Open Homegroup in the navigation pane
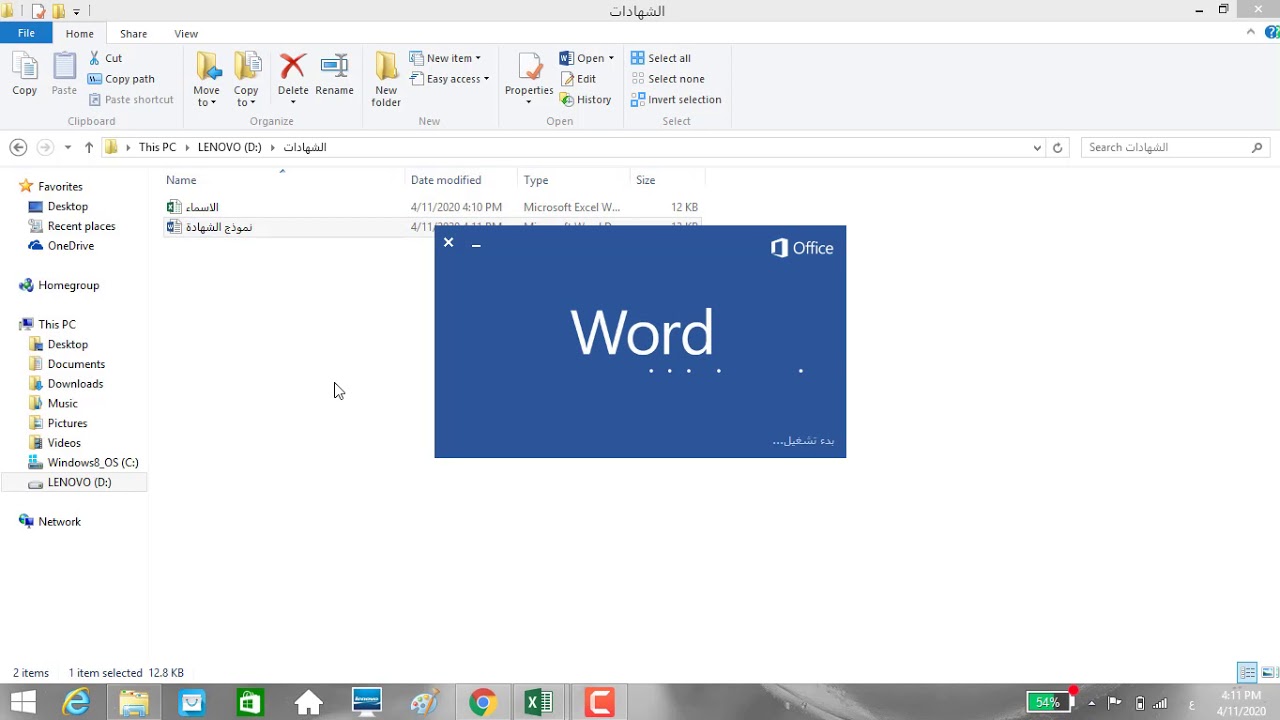 pos(68,285)
